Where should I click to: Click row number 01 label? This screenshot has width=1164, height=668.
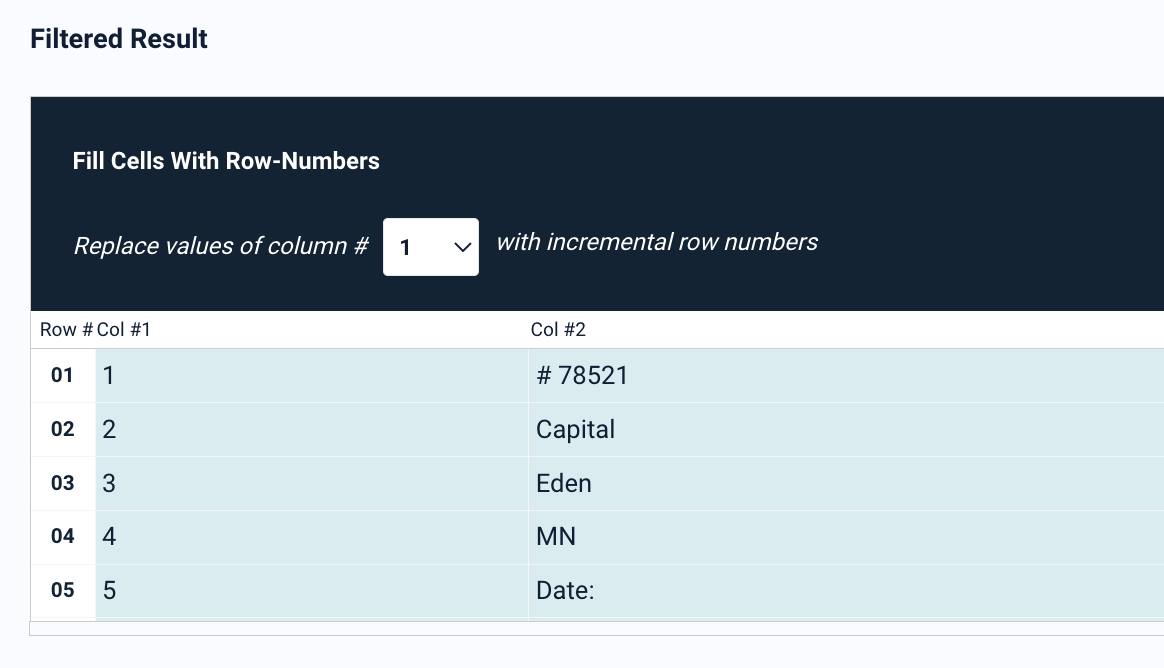[62, 376]
